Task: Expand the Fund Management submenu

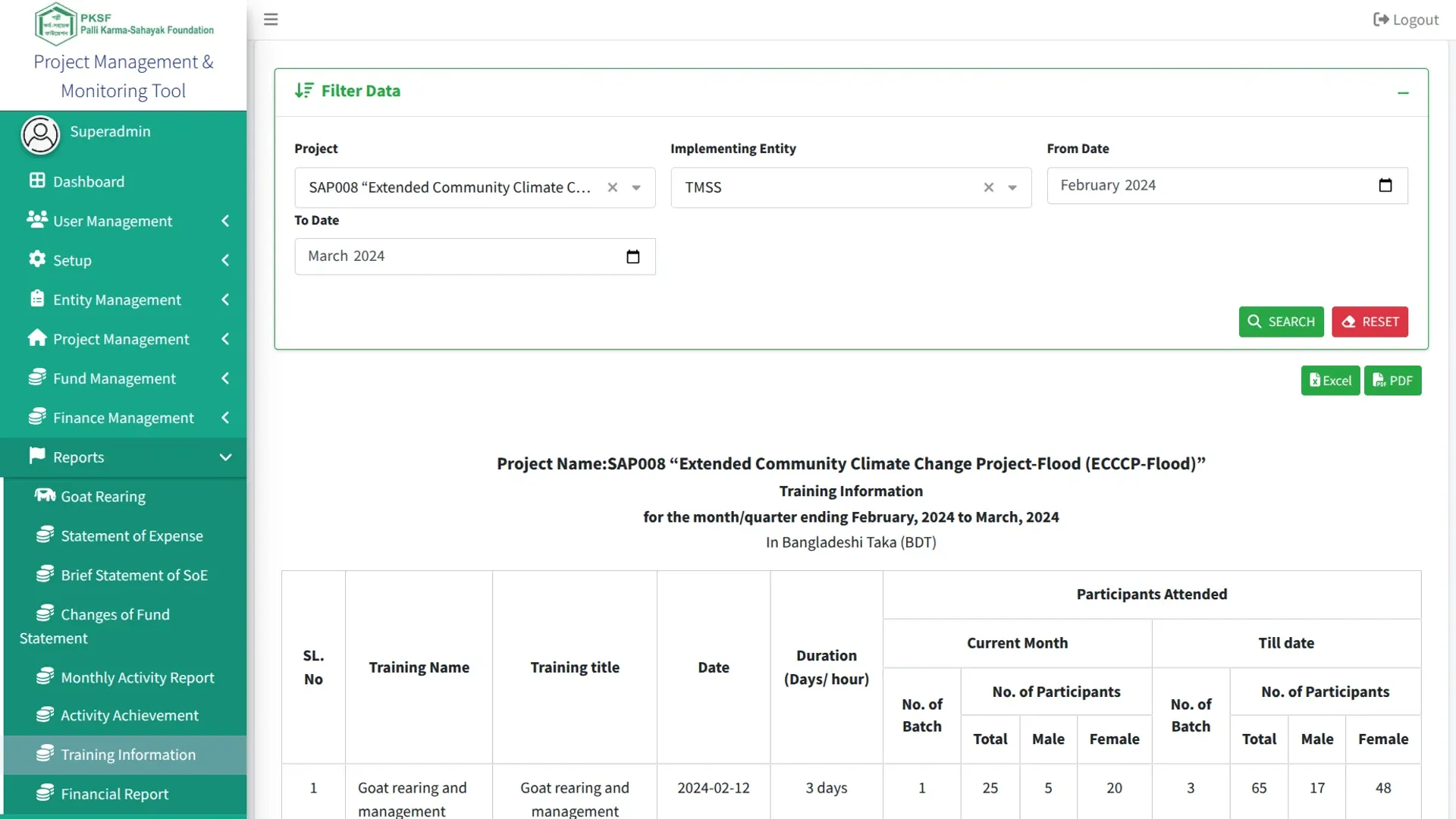Action: (x=124, y=378)
